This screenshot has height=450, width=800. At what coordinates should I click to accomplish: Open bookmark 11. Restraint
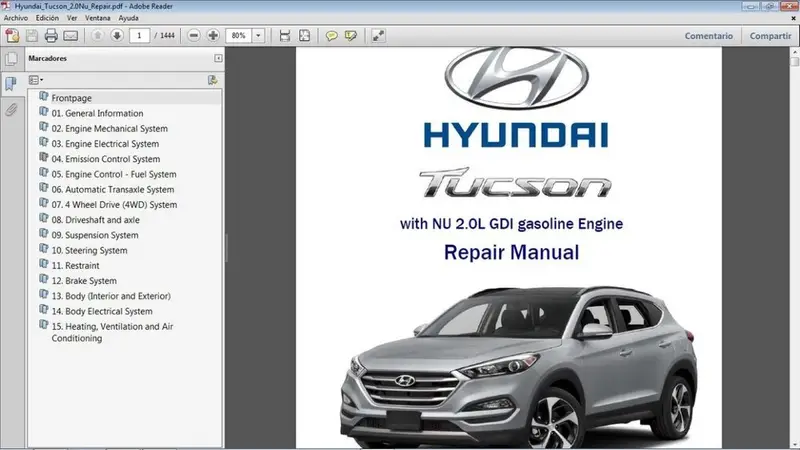(76, 266)
